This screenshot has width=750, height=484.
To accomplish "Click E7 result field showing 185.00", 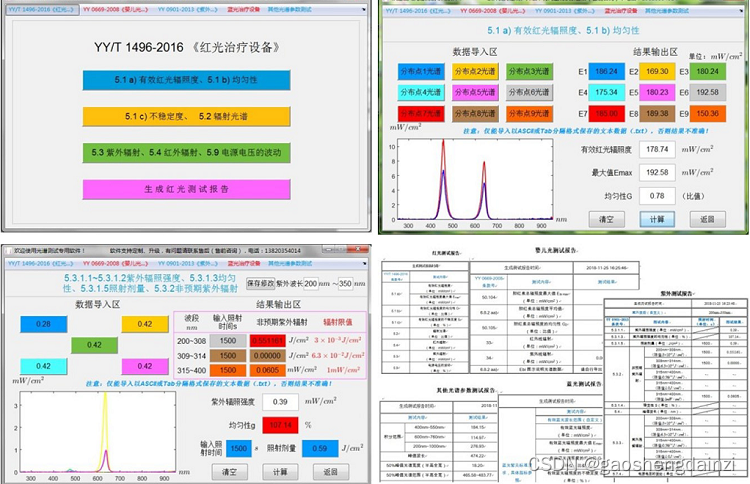I will 607,114.
